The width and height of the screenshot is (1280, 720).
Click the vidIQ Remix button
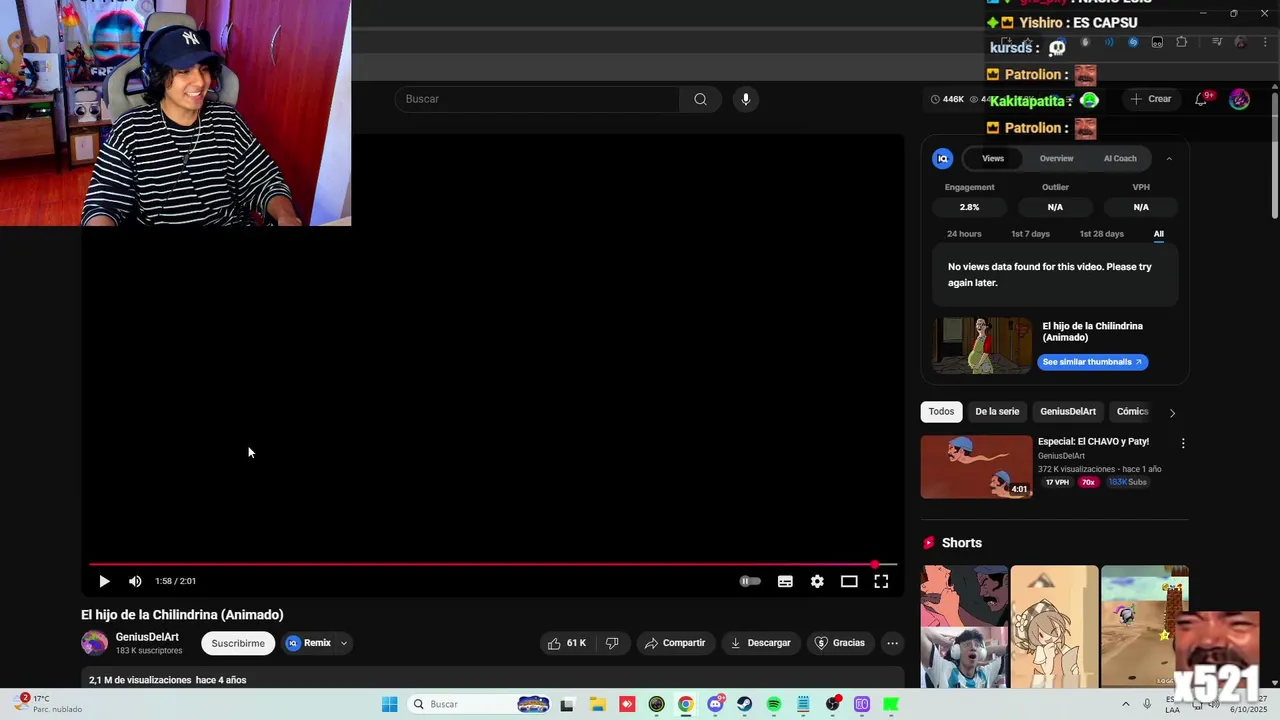(x=309, y=643)
